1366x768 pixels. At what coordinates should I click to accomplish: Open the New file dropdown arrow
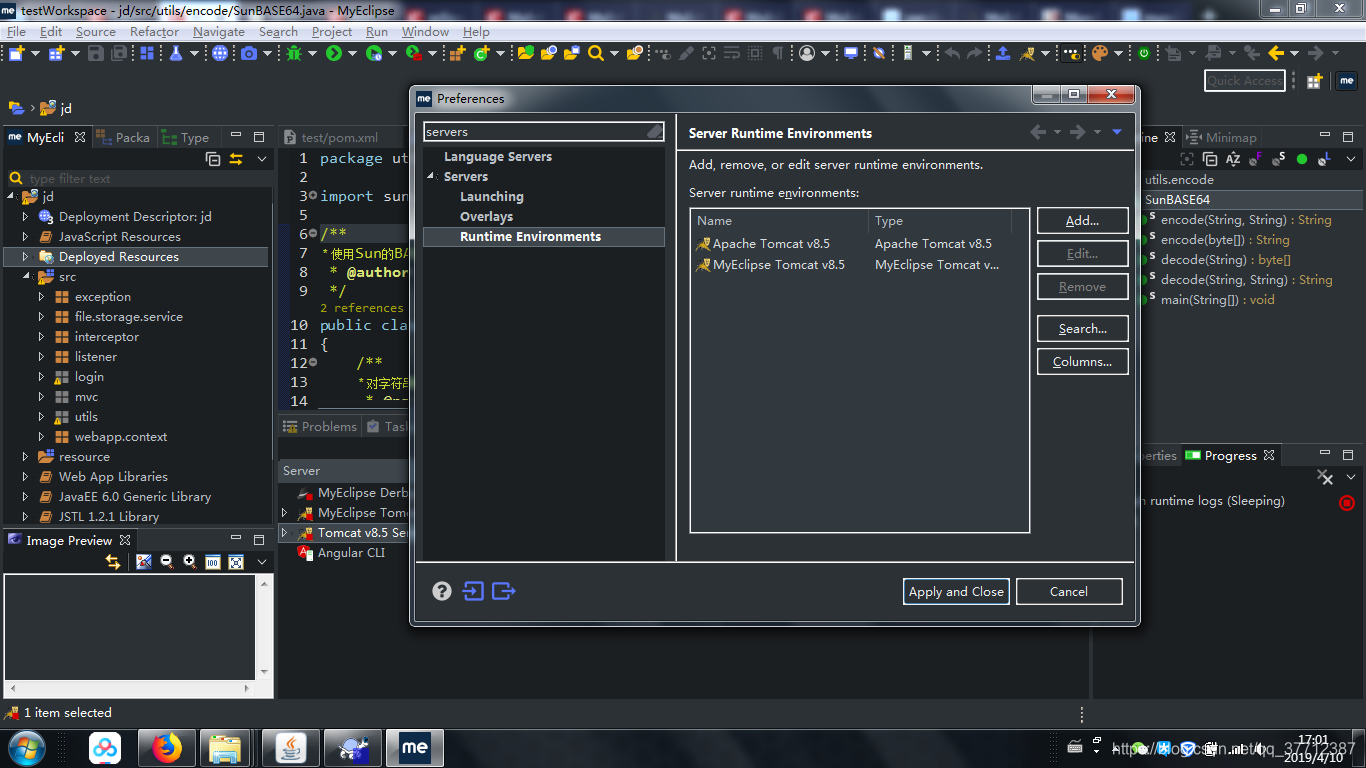pyautogui.click(x=34, y=53)
